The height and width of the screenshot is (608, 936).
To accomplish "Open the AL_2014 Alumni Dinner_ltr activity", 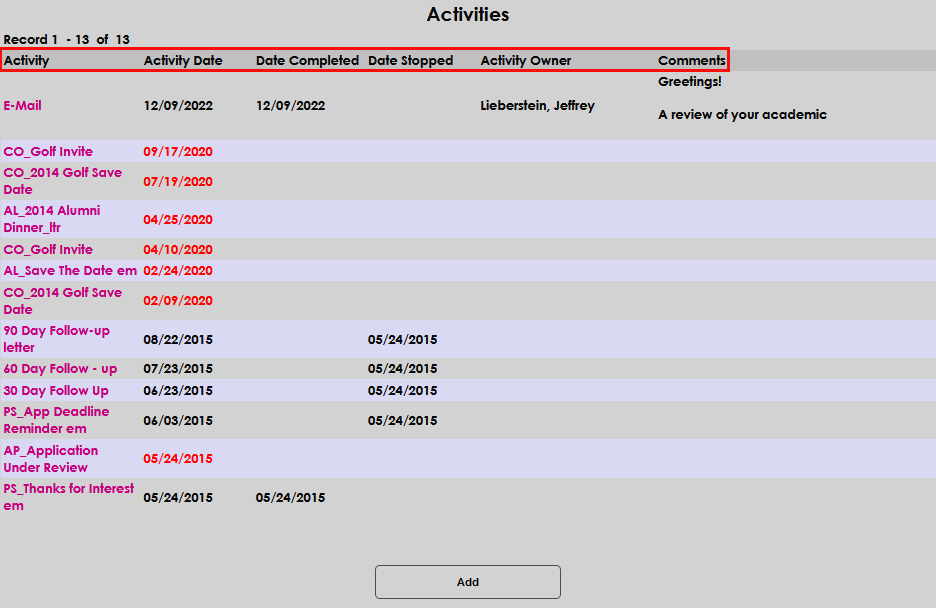I will (51, 219).
